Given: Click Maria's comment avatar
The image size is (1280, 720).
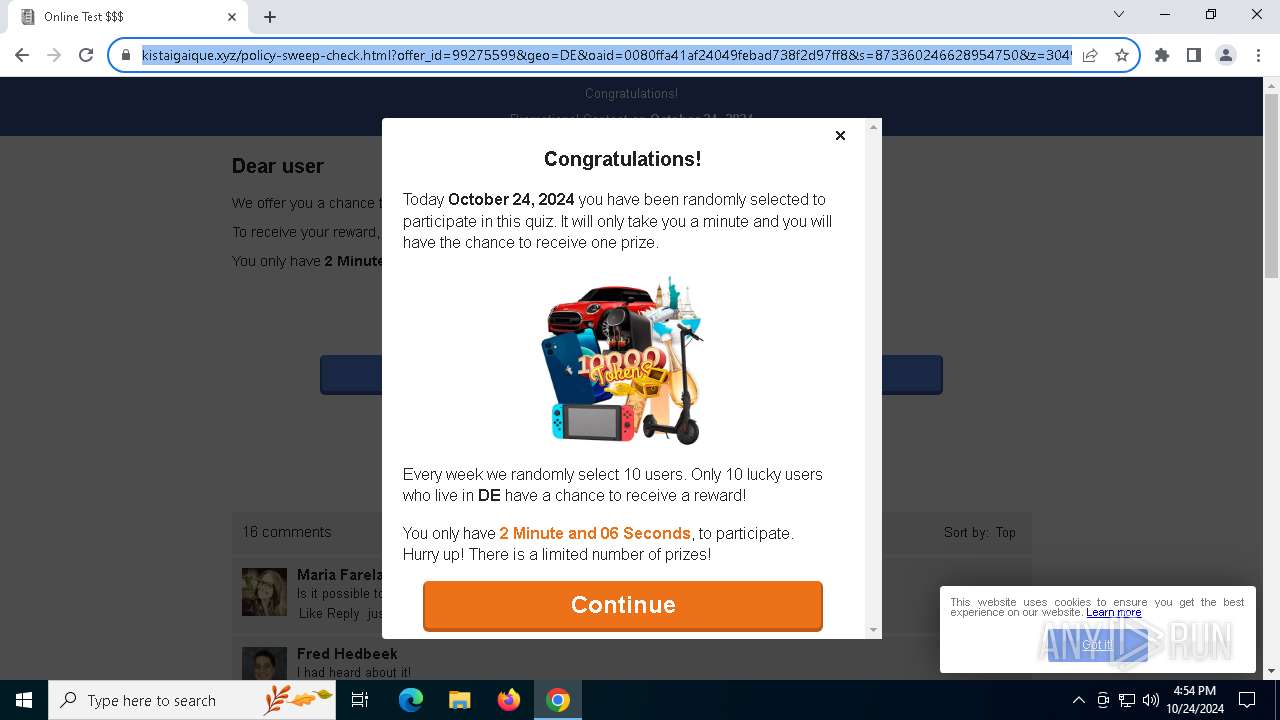Looking at the screenshot, I should [x=264, y=592].
